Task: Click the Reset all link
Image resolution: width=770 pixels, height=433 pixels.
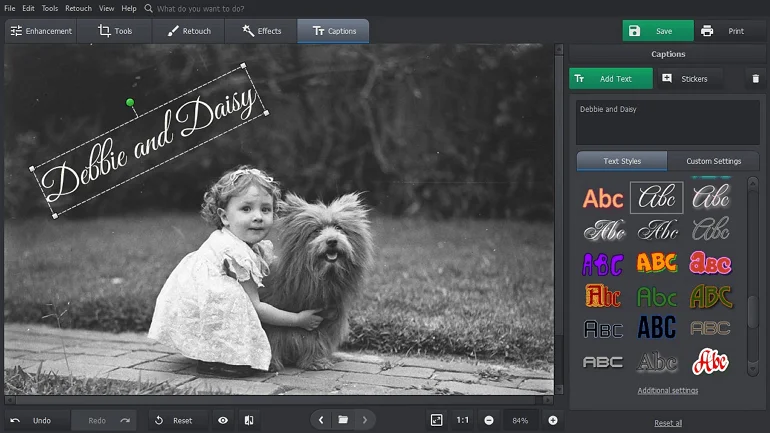Action: click(x=668, y=423)
